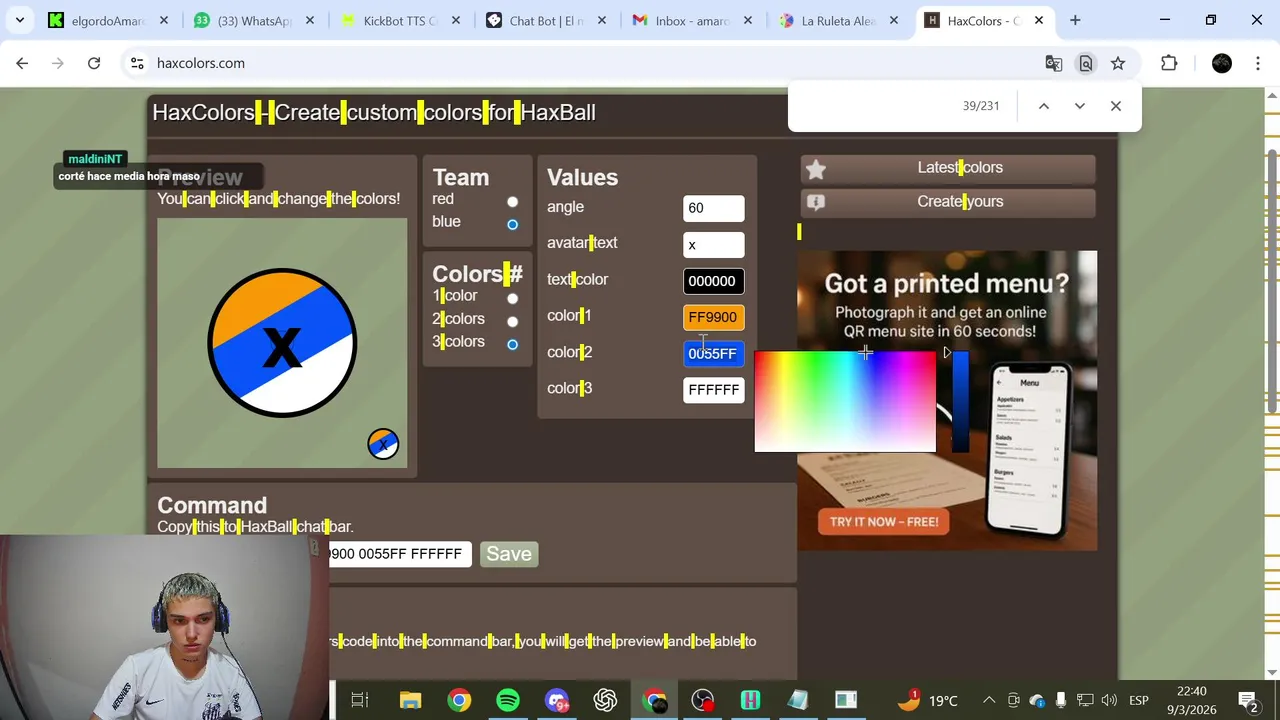The height and width of the screenshot is (720, 1280).
Task: Close the HaxColors tab
Action: click(1039, 20)
